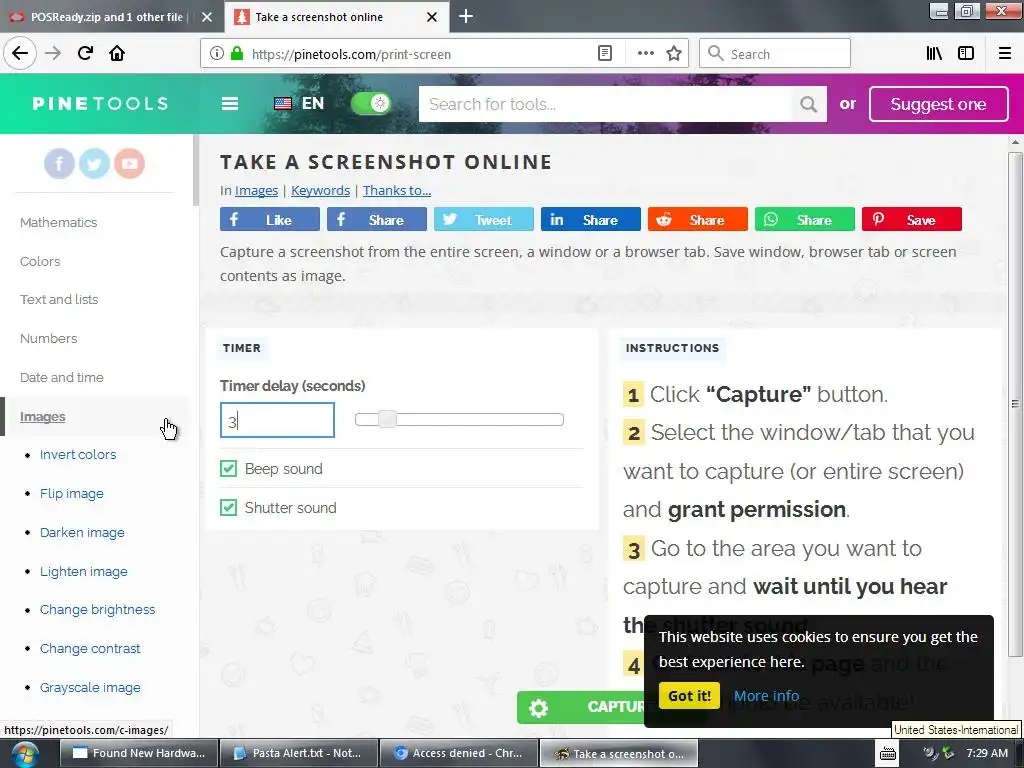The height and width of the screenshot is (768, 1024).
Task: Close the Take a screenshot online tab
Action: pyautogui.click(x=432, y=17)
